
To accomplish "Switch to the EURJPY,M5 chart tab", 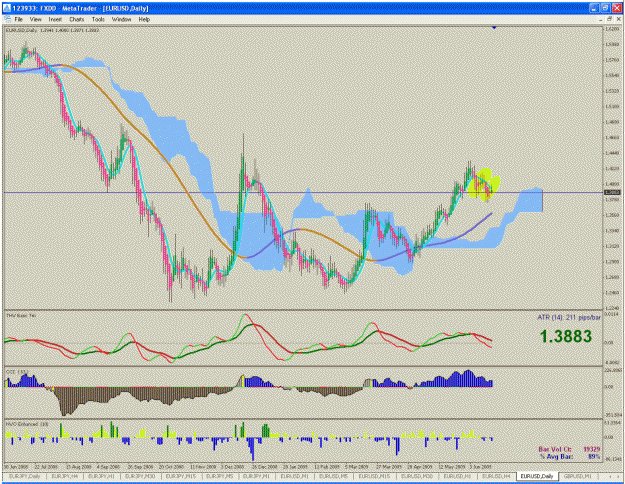I will [x=219, y=476].
